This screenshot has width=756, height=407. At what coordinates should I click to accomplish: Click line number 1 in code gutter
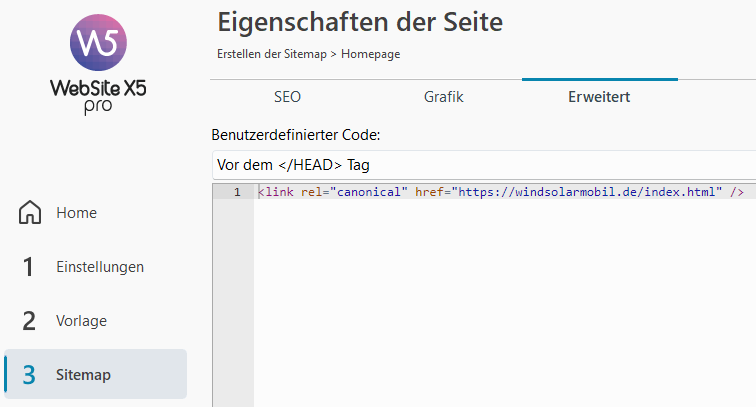click(x=237, y=192)
